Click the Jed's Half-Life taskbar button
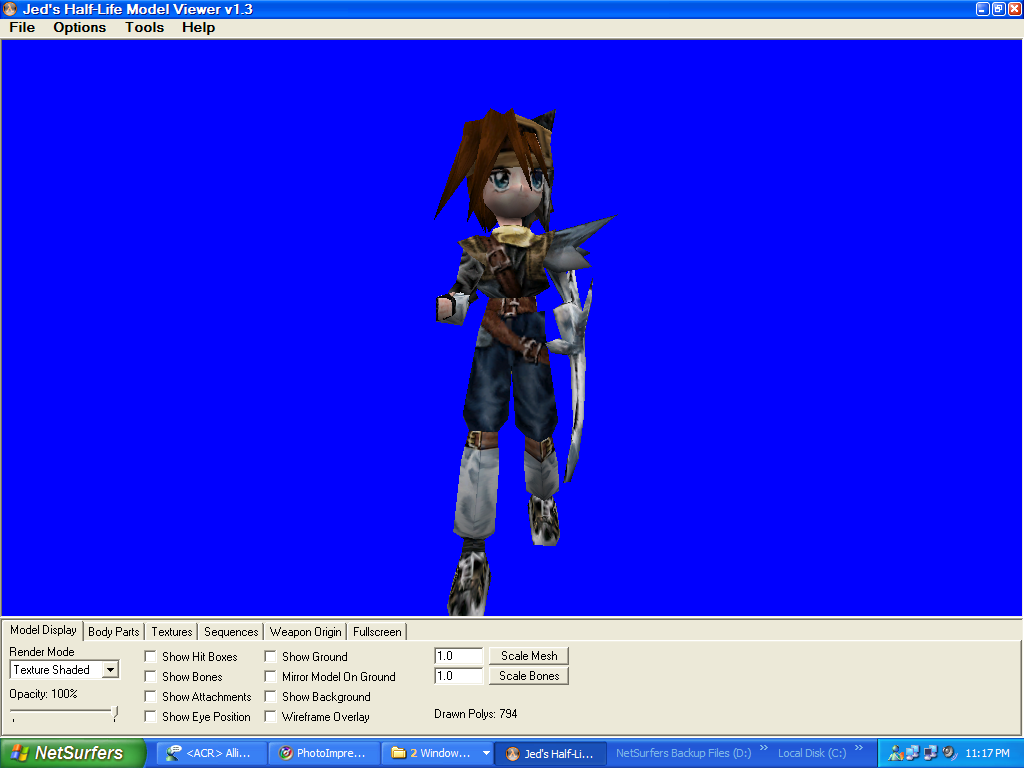The height and width of the screenshot is (768, 1024). click(551, 753)
